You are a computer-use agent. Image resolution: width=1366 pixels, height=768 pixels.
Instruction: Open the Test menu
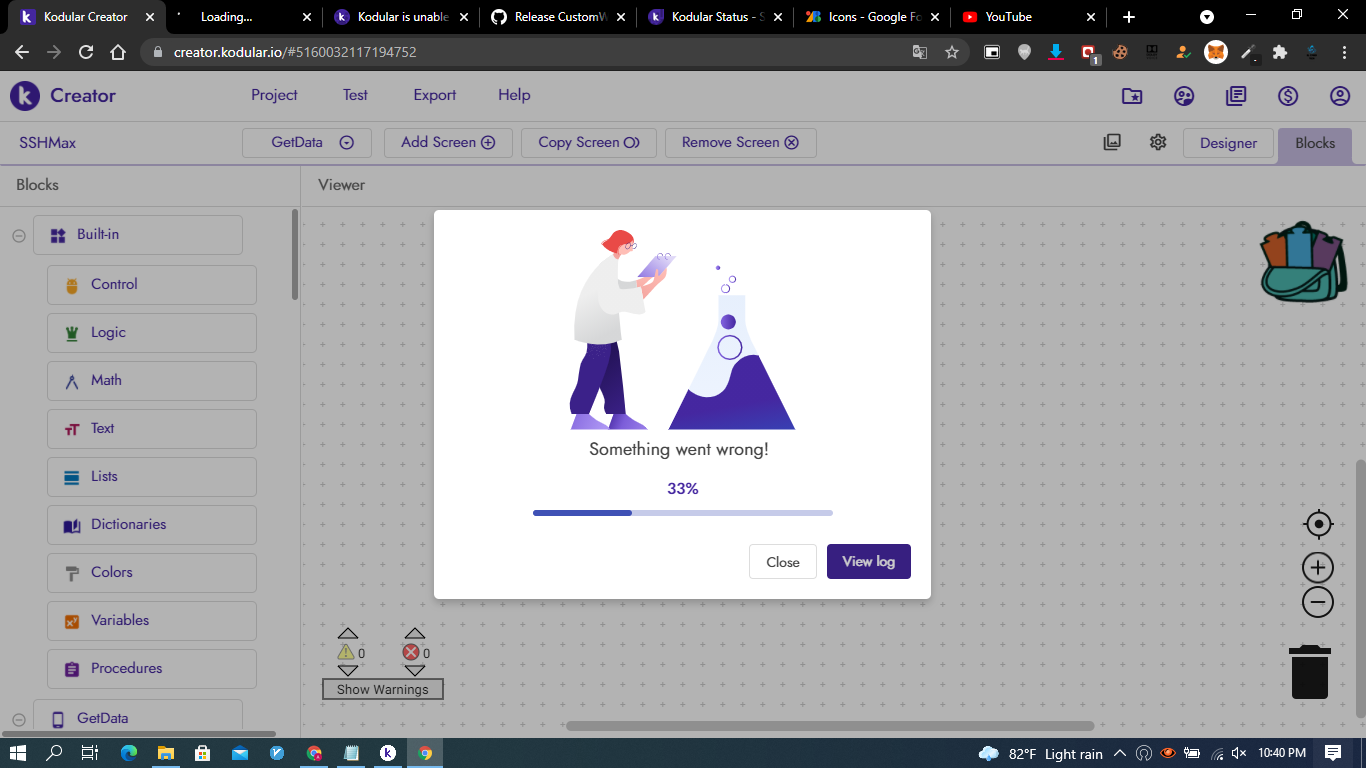[x=355, y=95]
